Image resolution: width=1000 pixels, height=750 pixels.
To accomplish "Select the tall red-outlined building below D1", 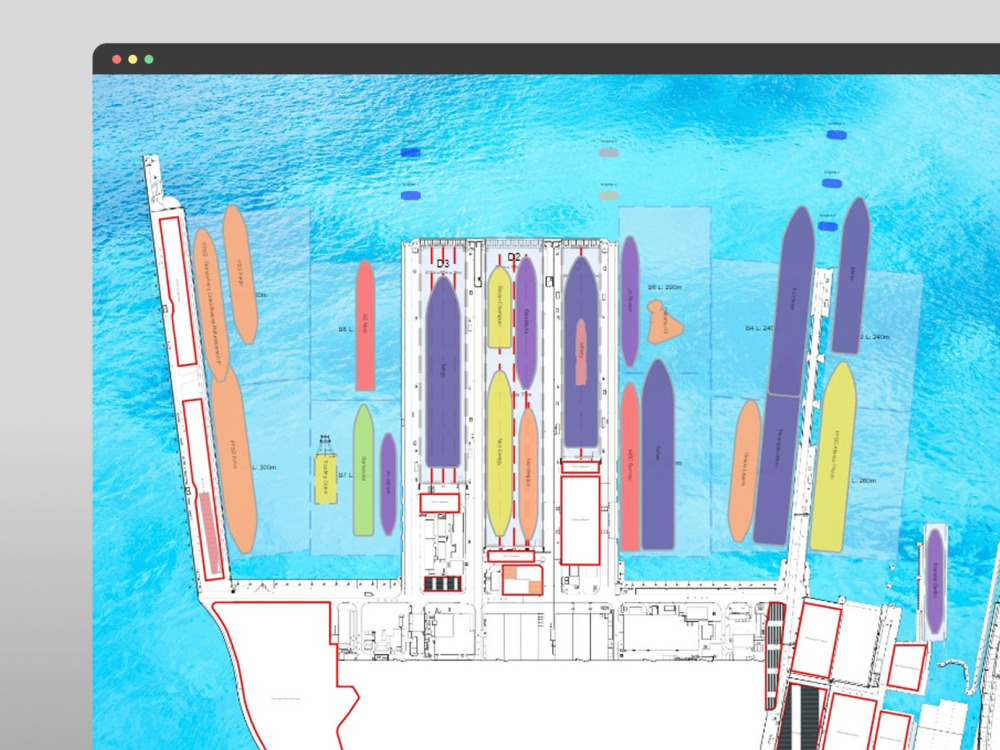I will pyautogui.click(x=580, y=520).
